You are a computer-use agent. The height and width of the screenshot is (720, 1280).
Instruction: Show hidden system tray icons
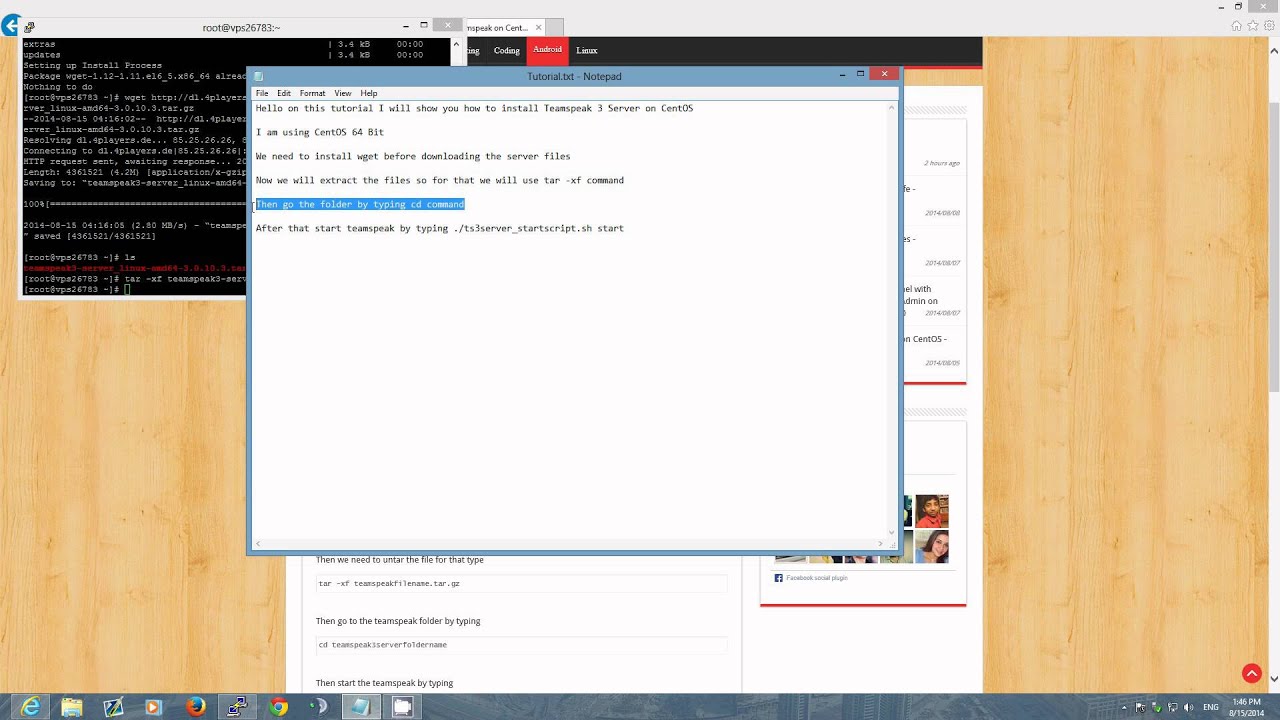tap(1124, 708)
